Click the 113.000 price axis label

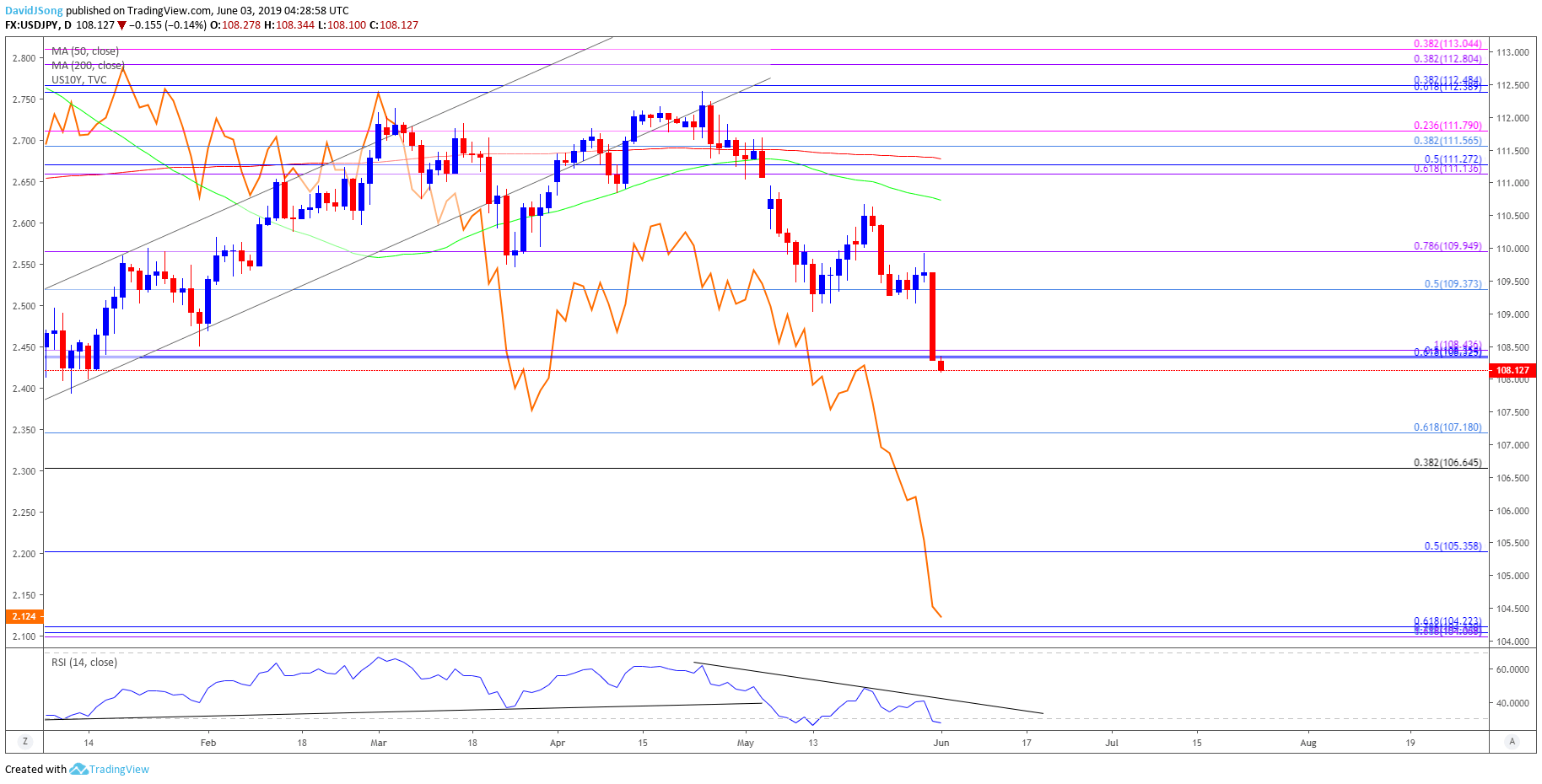pyautogui.click(x=1512, y=52)
